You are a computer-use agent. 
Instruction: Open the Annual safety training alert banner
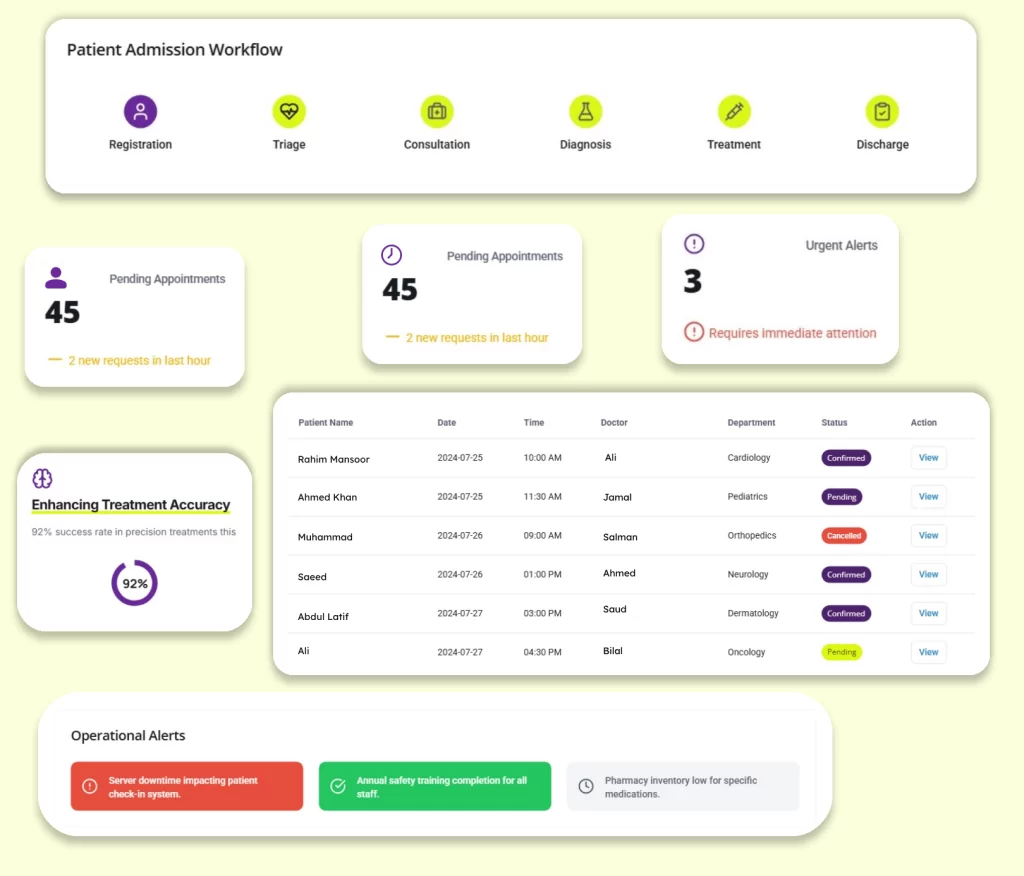(x=435, y=786)
